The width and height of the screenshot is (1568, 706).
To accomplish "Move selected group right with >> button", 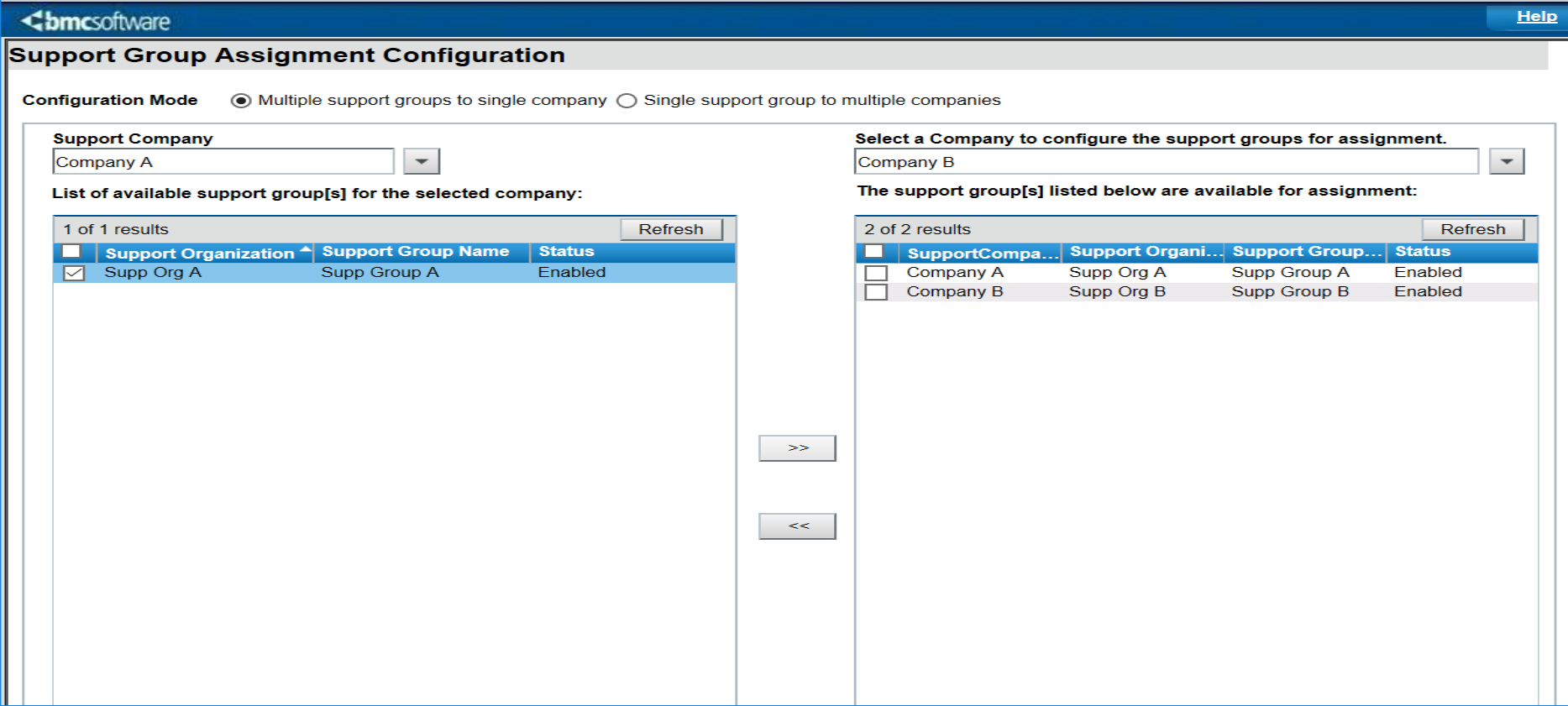I will coord(797,448).
